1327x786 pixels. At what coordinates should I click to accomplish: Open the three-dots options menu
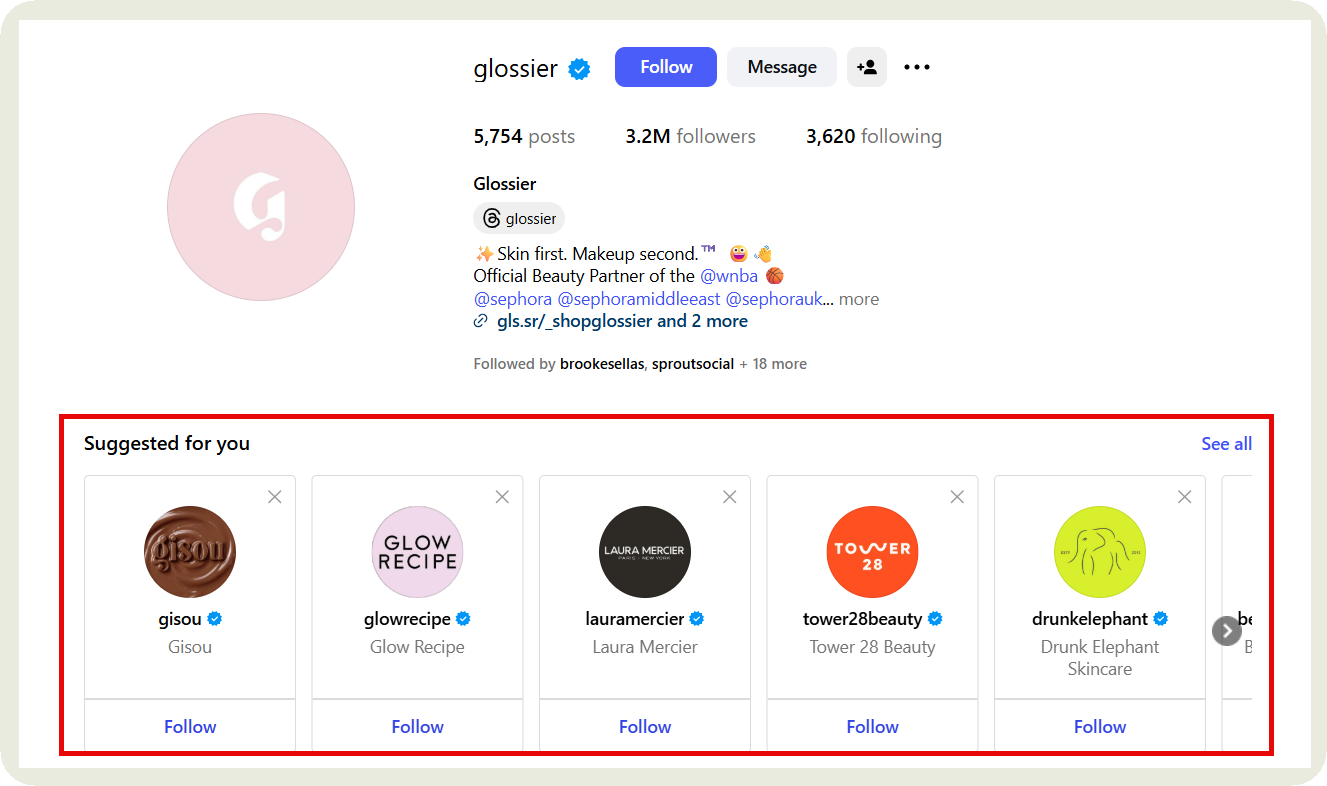click(x=916, y=67)
